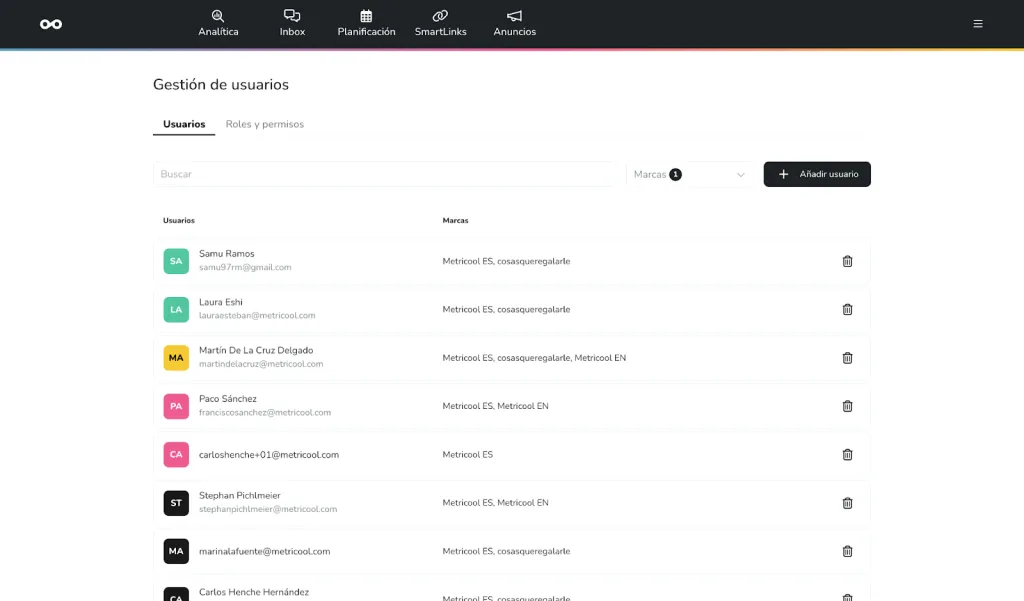The height and width of the screenshot is (601, 1024).
Task: Click the Marcas column header
Action: pos(455,221)
